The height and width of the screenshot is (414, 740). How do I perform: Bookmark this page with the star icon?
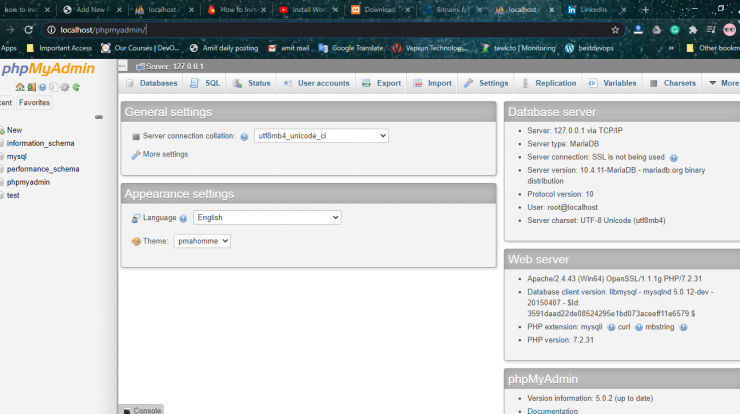615,30
